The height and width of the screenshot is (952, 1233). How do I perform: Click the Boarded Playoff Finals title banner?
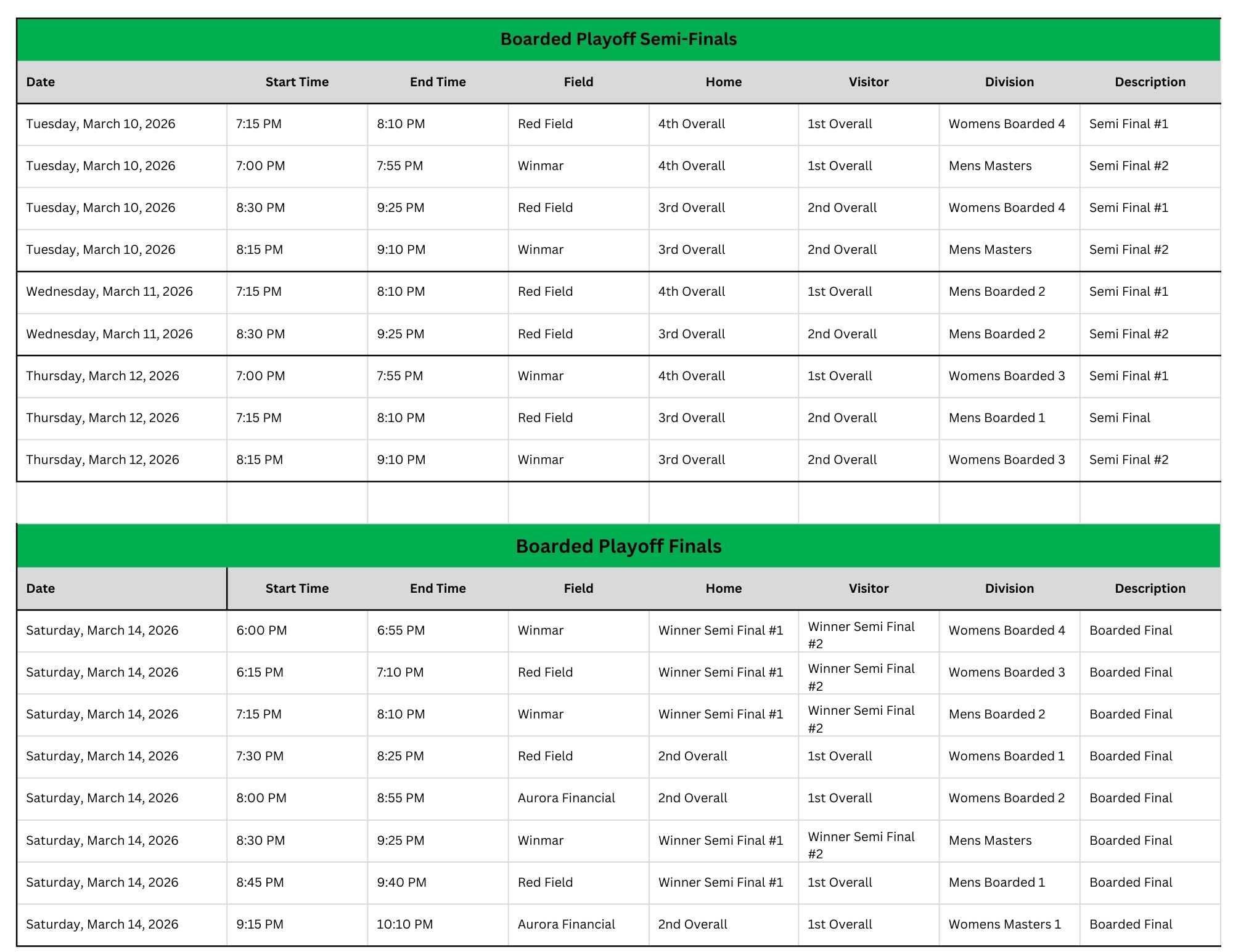click(x=618, y=546)
